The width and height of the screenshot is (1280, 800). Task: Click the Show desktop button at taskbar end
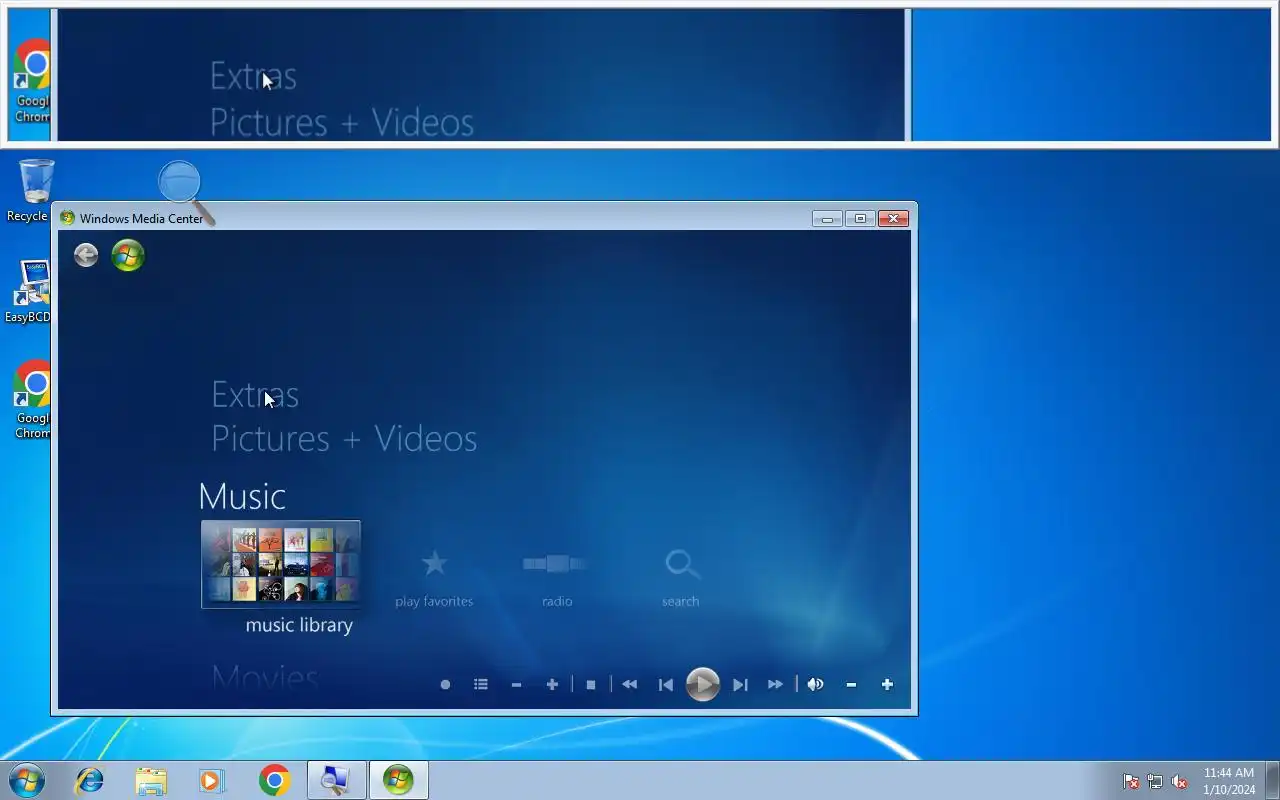pos(1272,780)
